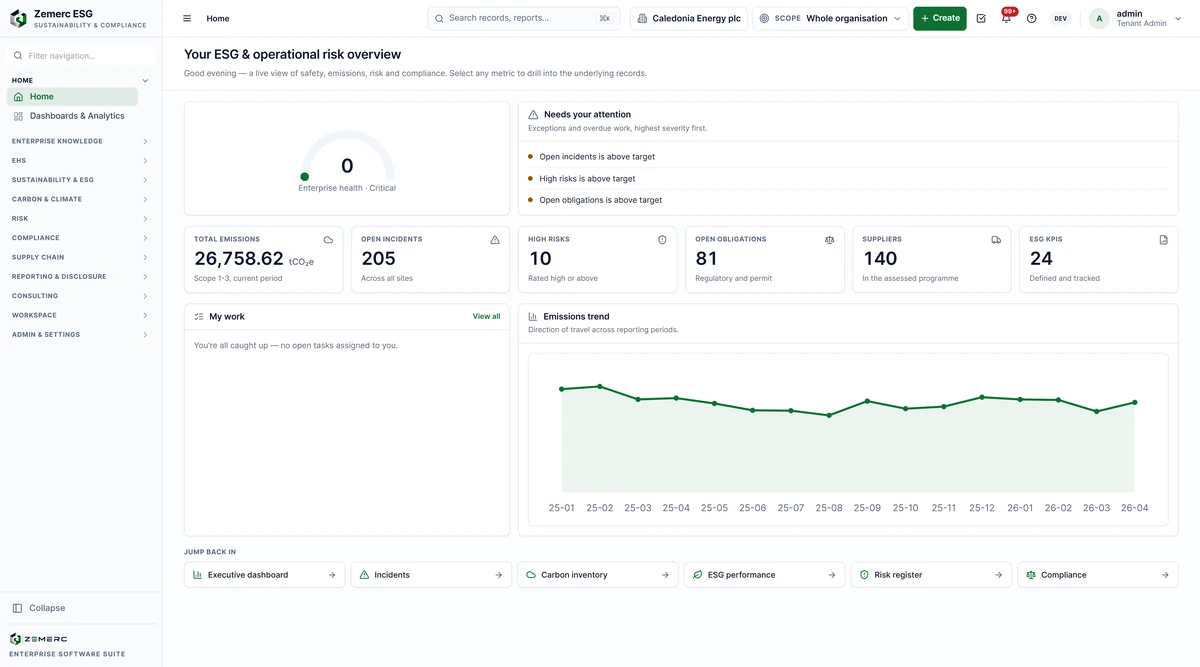Viewport: 1200px width, 667px height.
Task: Open the notifications bell icon
Action: coord(1006,18)
